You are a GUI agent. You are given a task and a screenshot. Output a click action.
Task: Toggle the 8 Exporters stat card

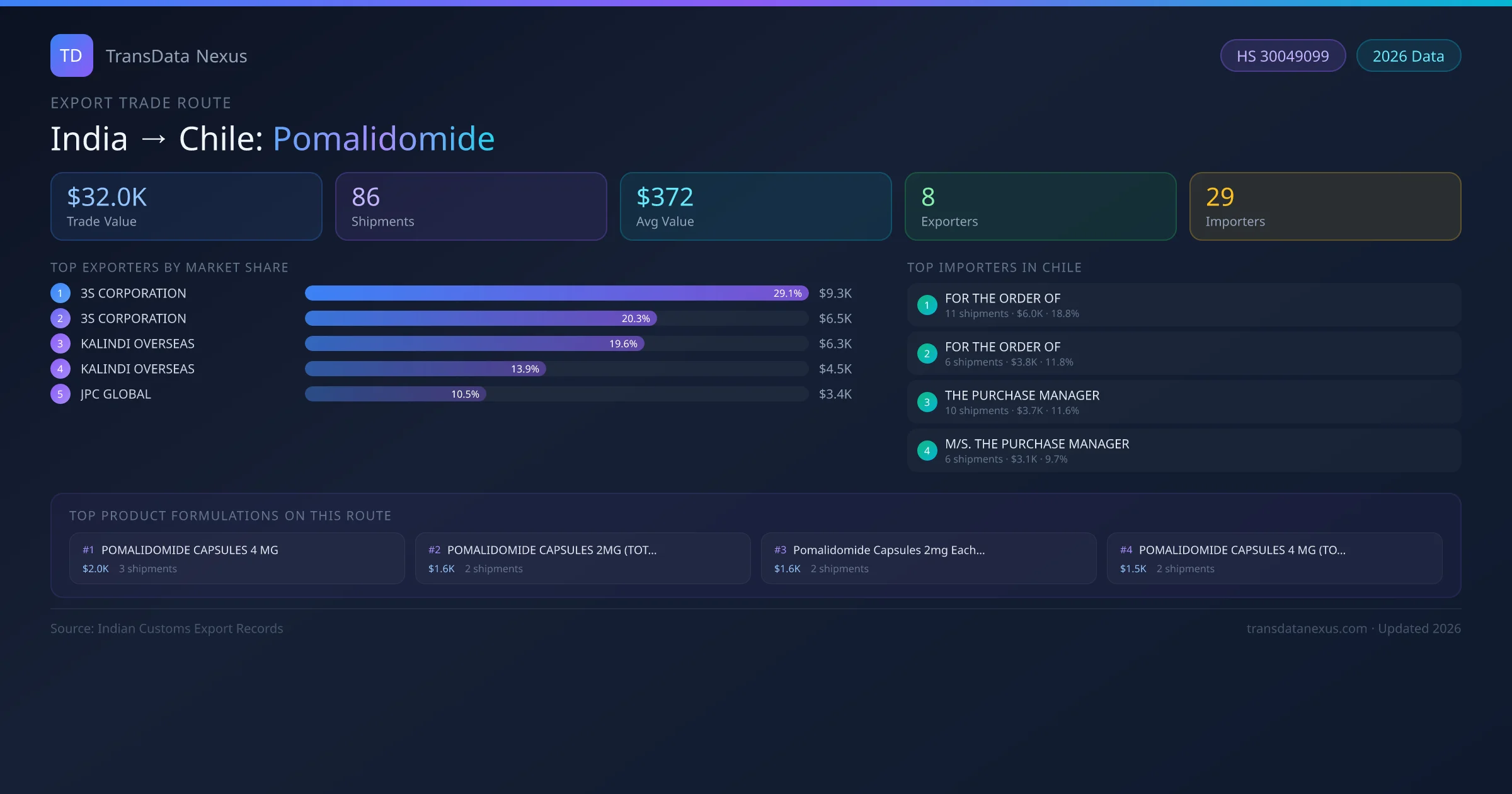[1040, 206]
